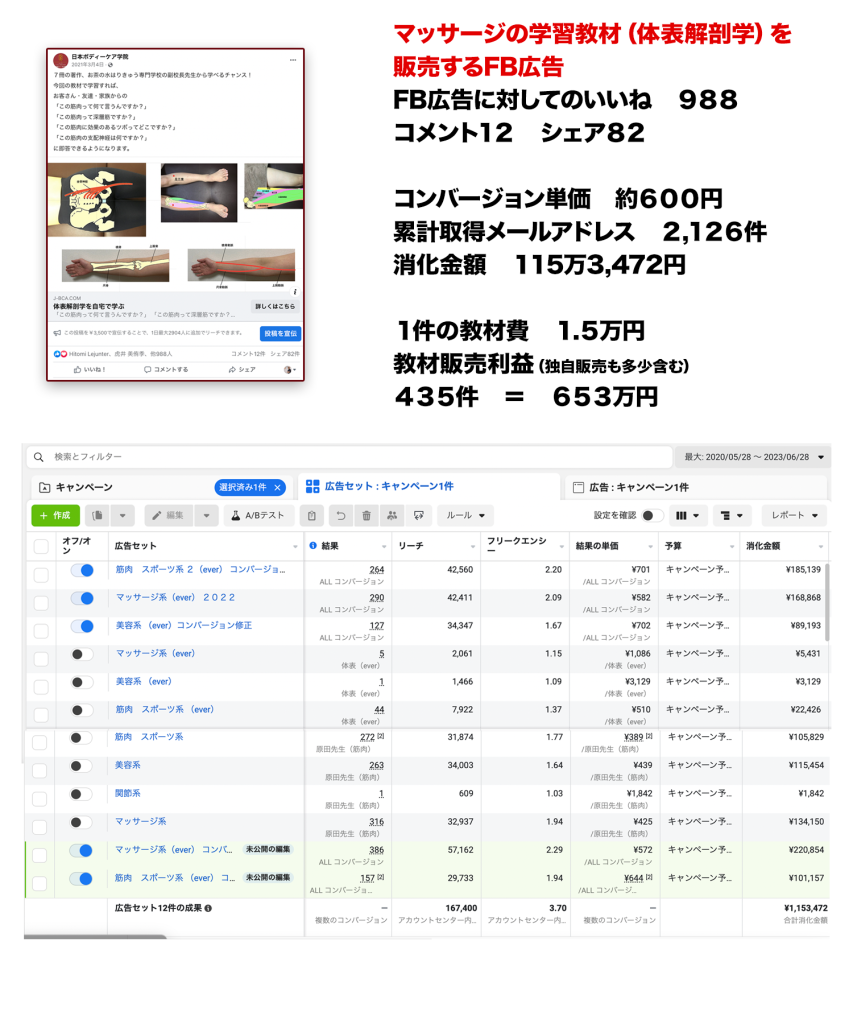The width and height of the screenshot is (853, 1024).
Task: Click the trash delete icon in toolbar
Action: point(366,516)
